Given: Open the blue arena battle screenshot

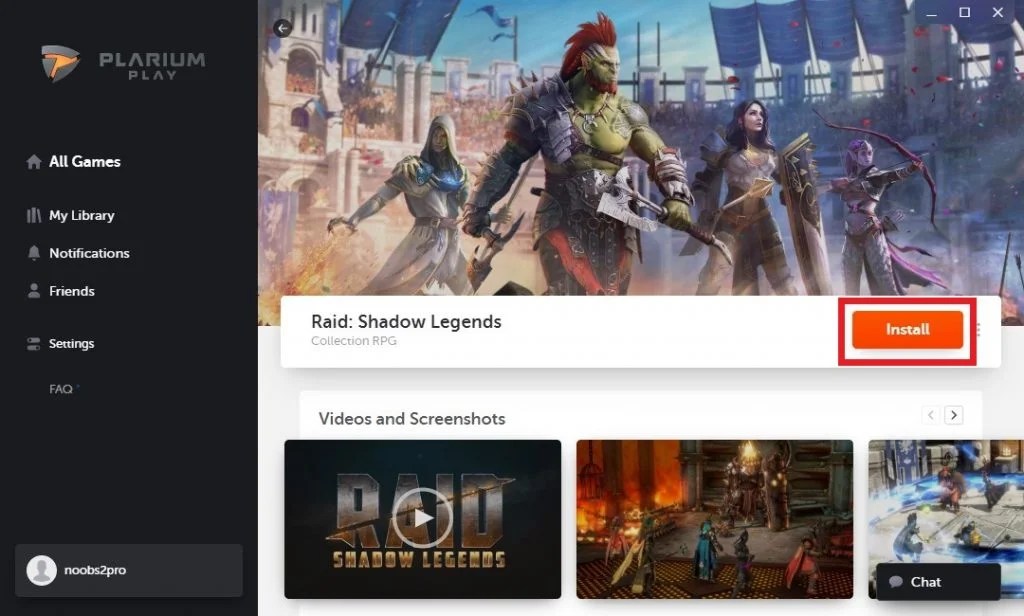Looking at the screenshot, I should click(946, 519).
